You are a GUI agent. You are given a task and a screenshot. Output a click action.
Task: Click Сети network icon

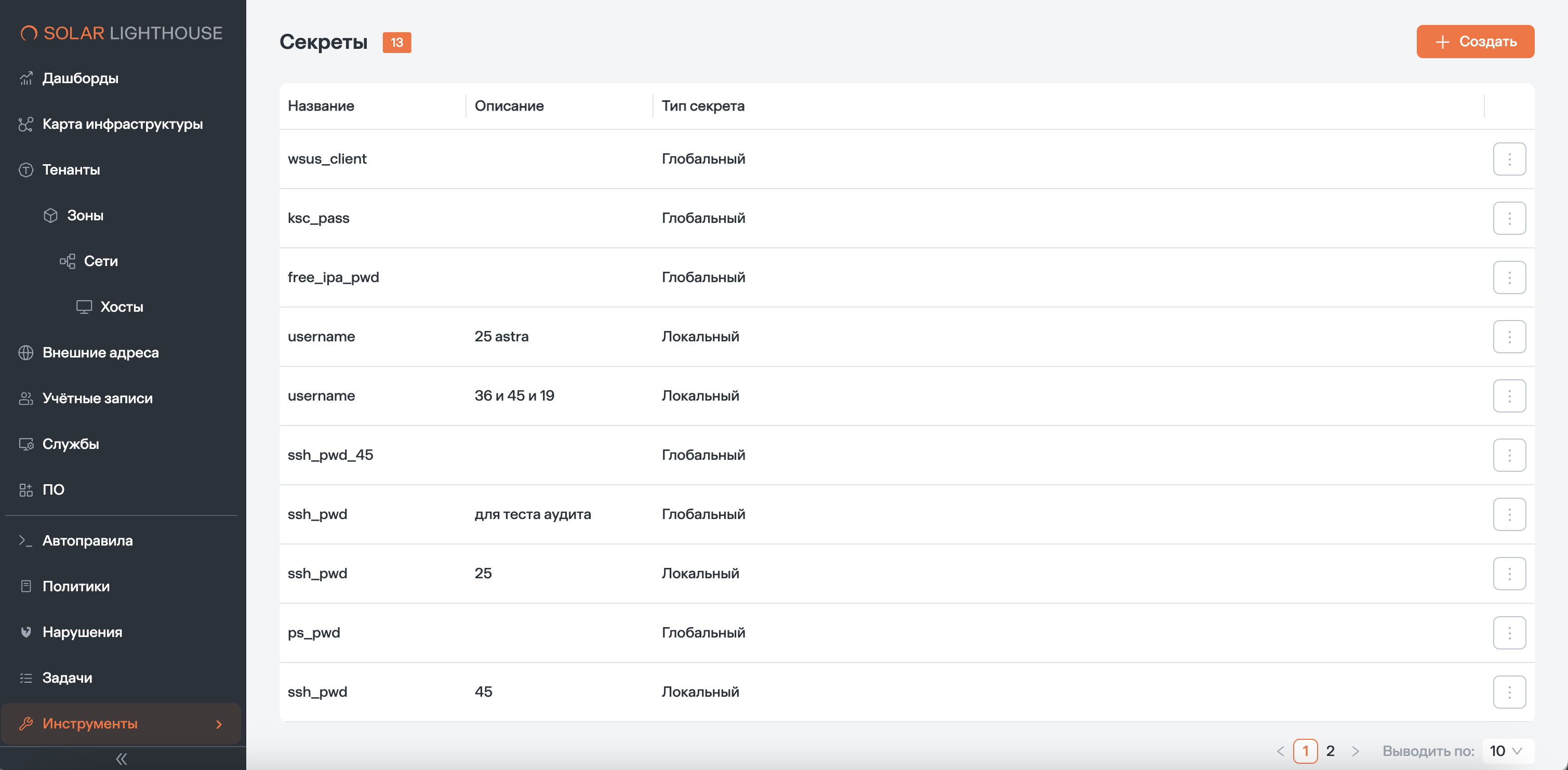point(68,261)
